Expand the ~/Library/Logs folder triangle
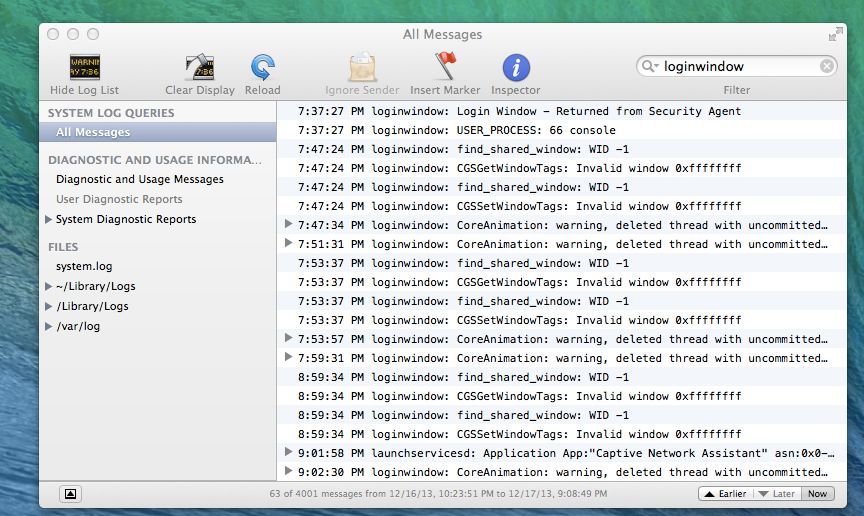 click(x=48, y=286)
